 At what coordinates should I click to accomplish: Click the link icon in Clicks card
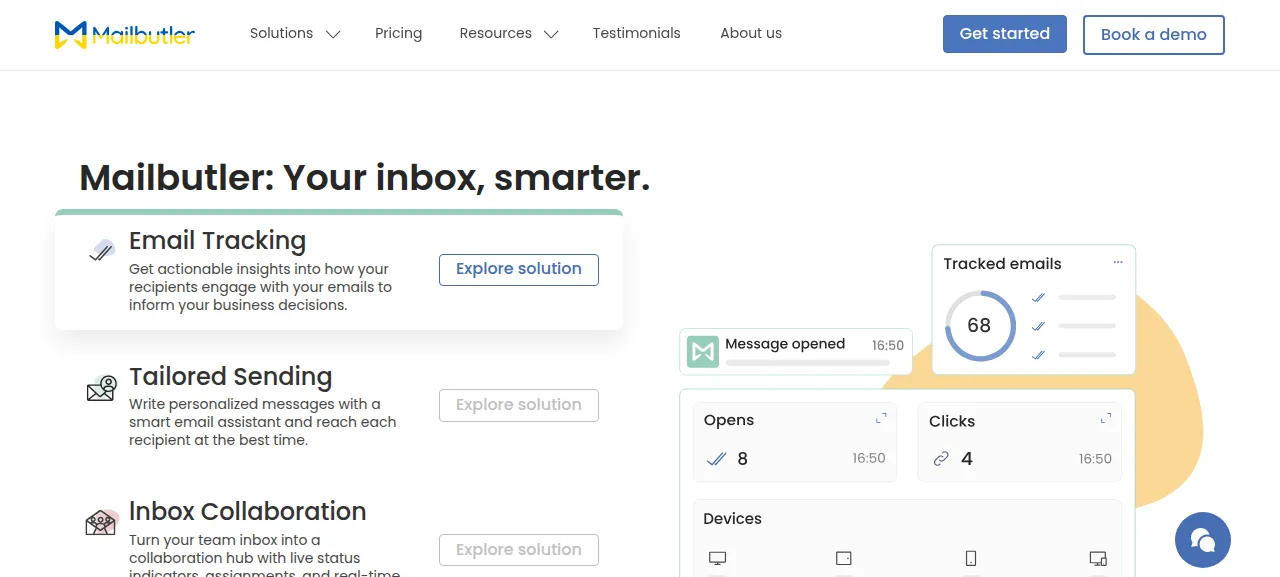pyautogui.click(x=941, y=459)
